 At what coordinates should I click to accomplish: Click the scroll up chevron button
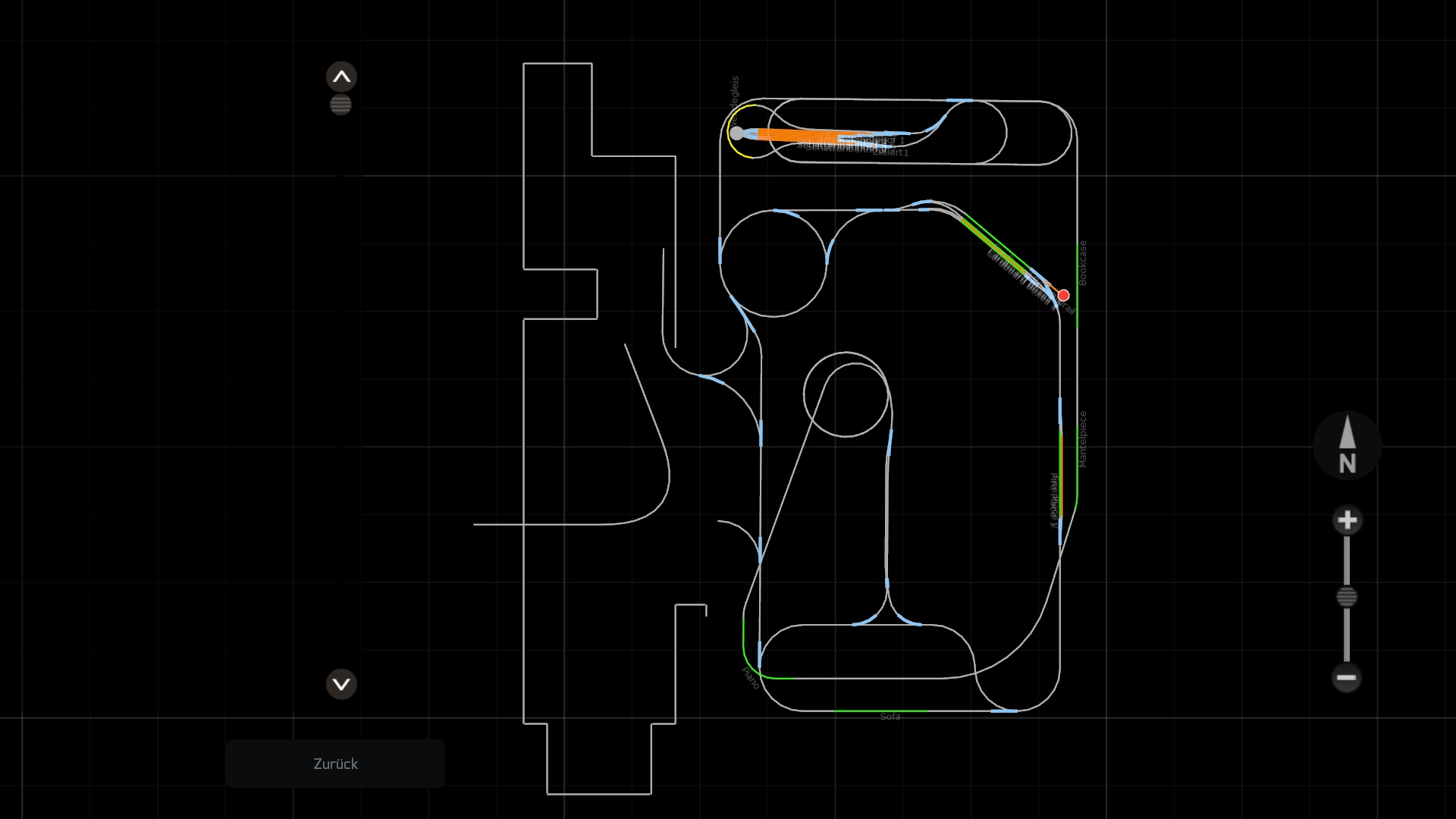tap(341, 77)
